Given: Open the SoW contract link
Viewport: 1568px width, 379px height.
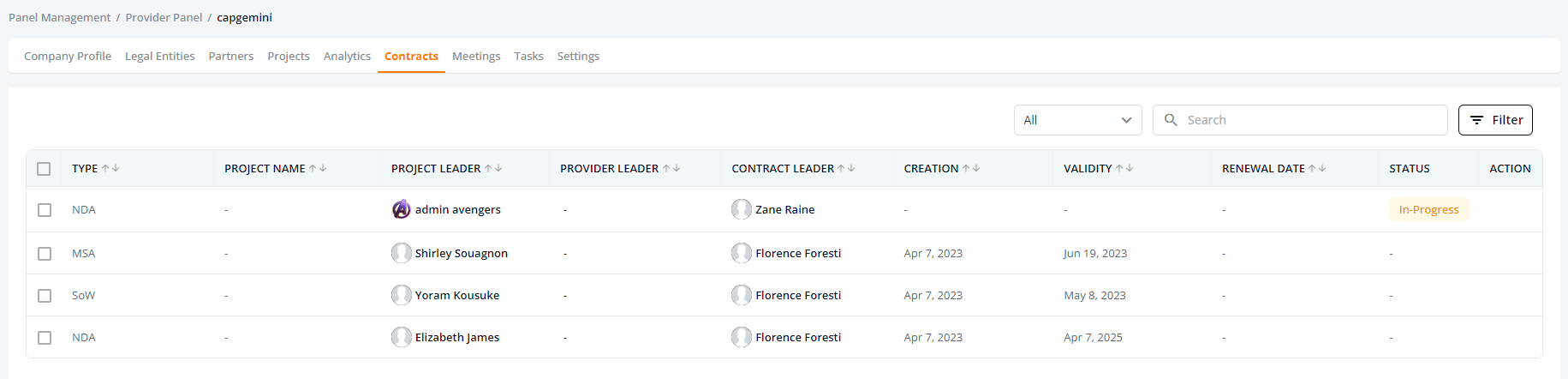Looking at the screenshot, I should [x=83, y=295].
